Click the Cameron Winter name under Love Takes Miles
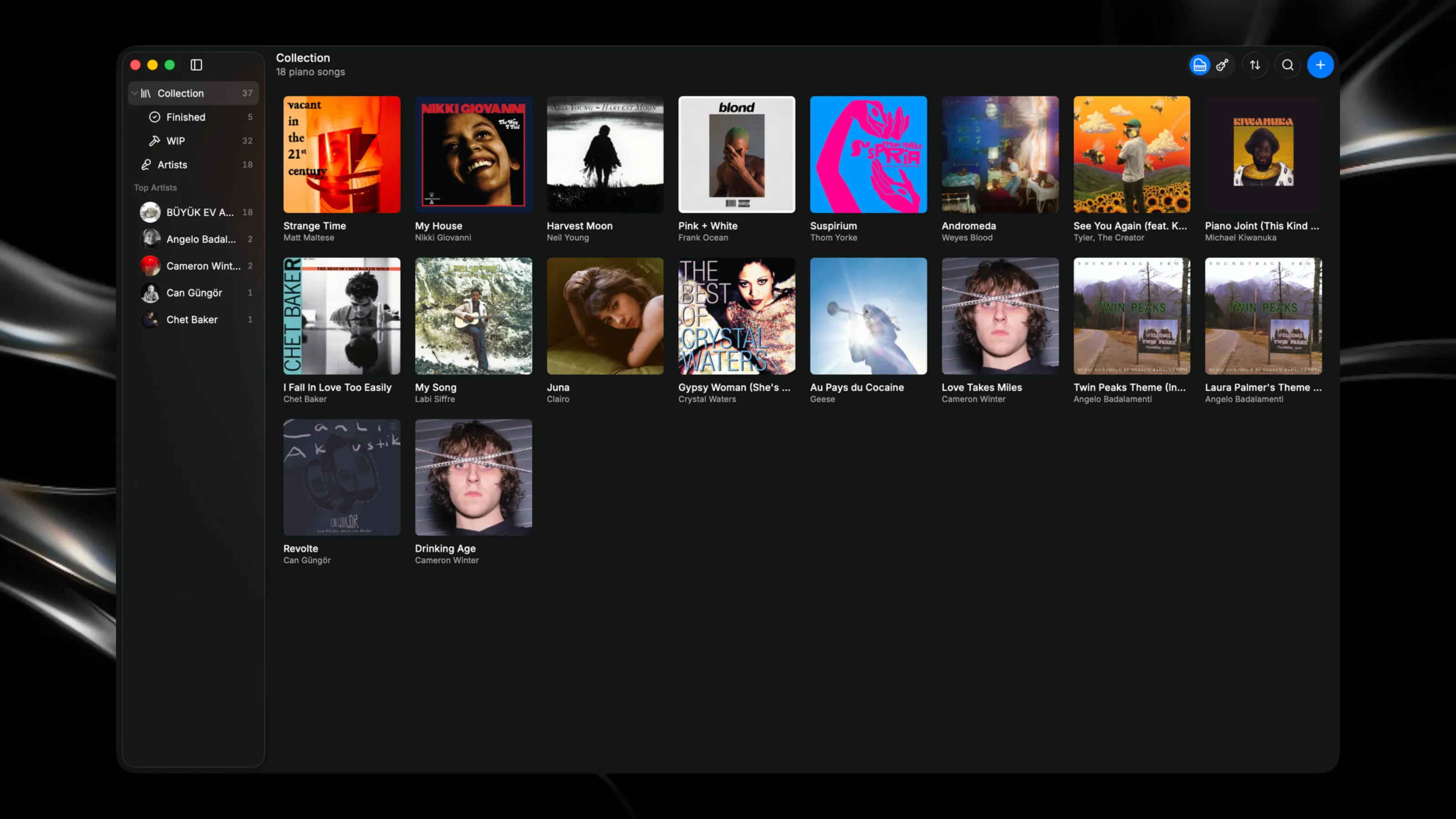The image size is (1456, 819). (x=973, y=399)
